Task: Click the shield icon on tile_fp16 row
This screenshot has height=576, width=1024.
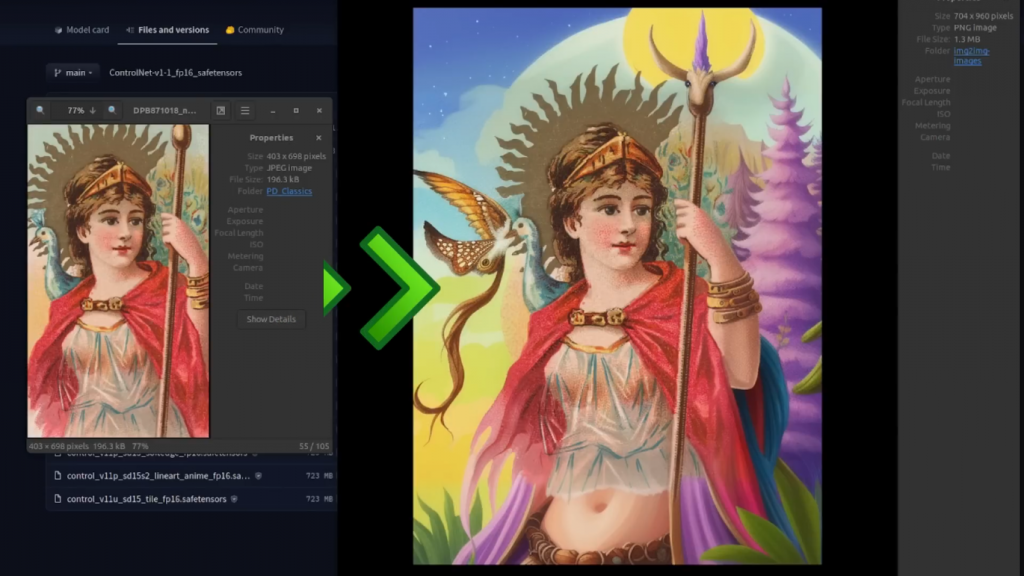Action: pyautogui.click(x=234, y=499)
